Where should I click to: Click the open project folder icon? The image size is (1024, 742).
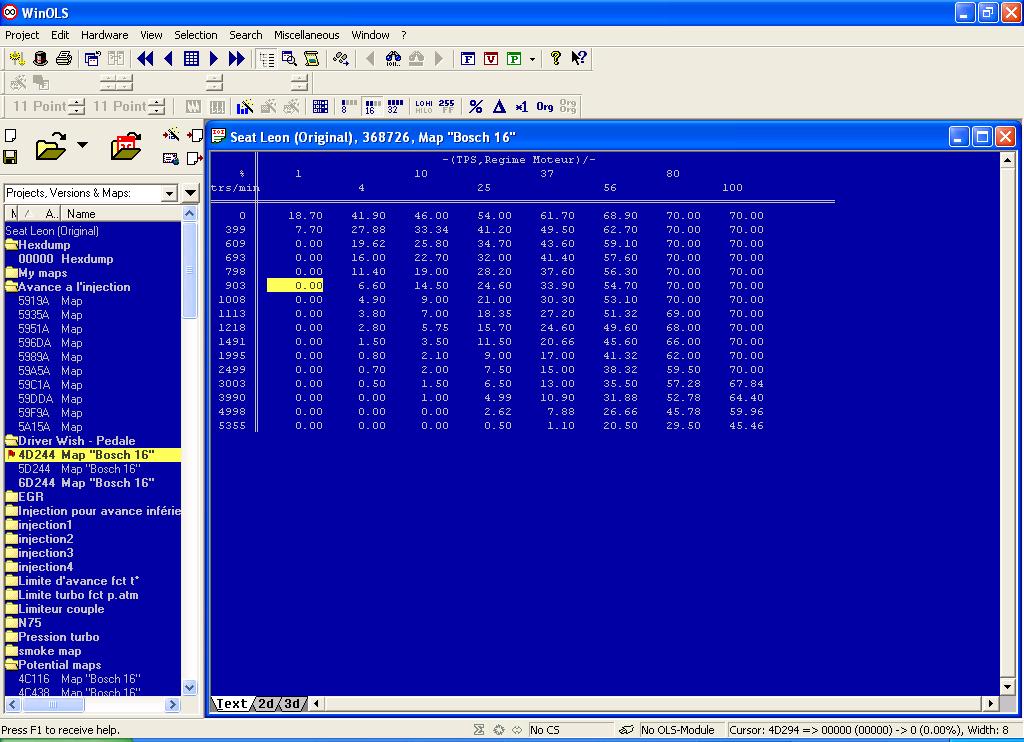51,146
